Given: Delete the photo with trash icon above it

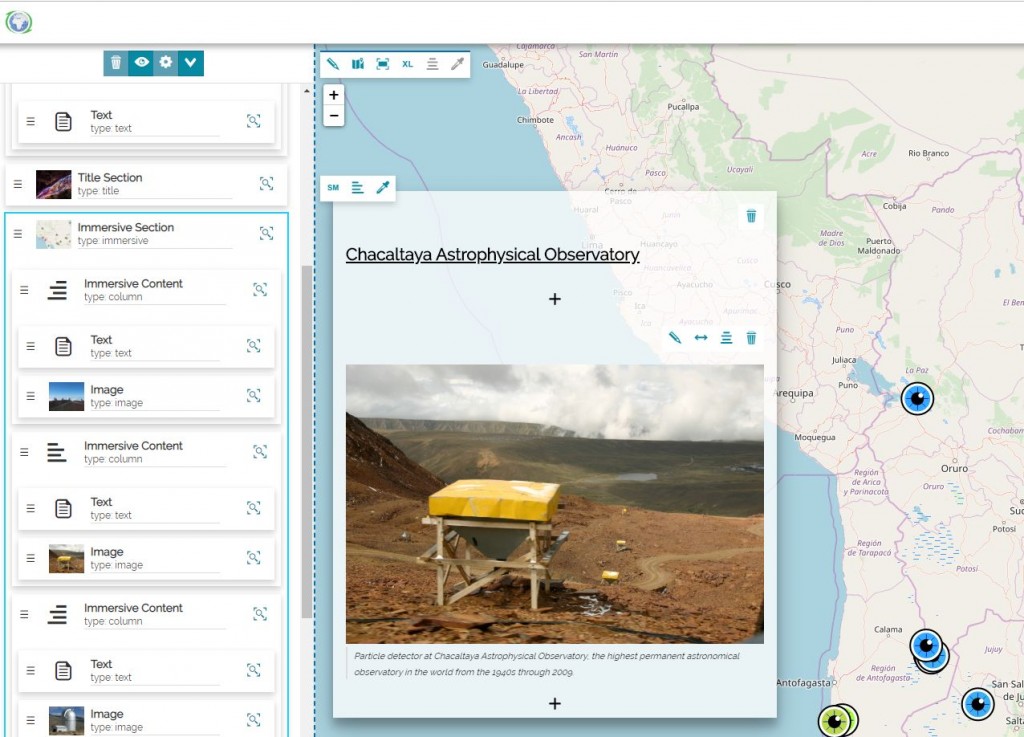Looking at the screenshot, I should coord(751,337).
